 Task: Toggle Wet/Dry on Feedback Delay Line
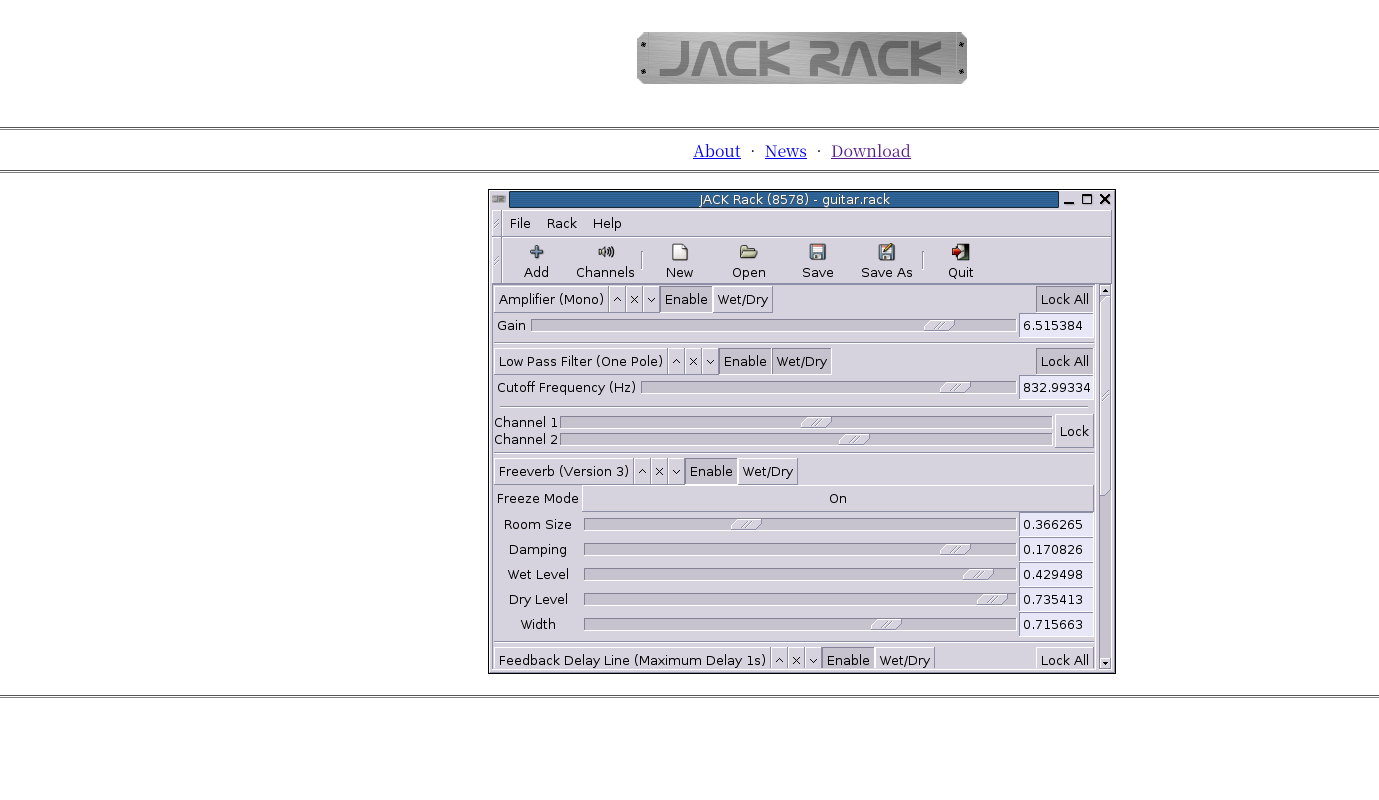(905, 660)
